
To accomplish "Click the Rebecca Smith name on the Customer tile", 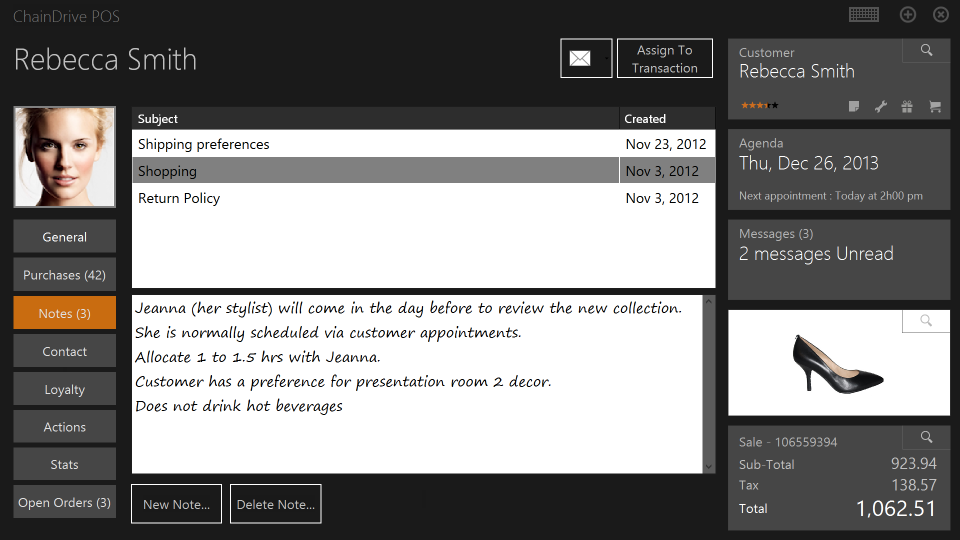I will pos(797,71).
